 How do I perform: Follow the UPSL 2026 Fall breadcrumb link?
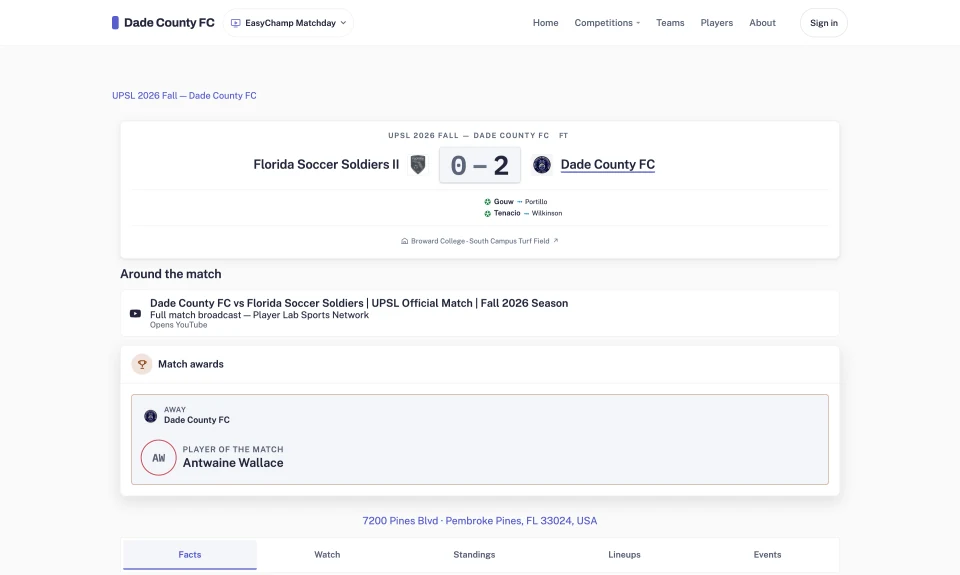(x=184, y=96)
